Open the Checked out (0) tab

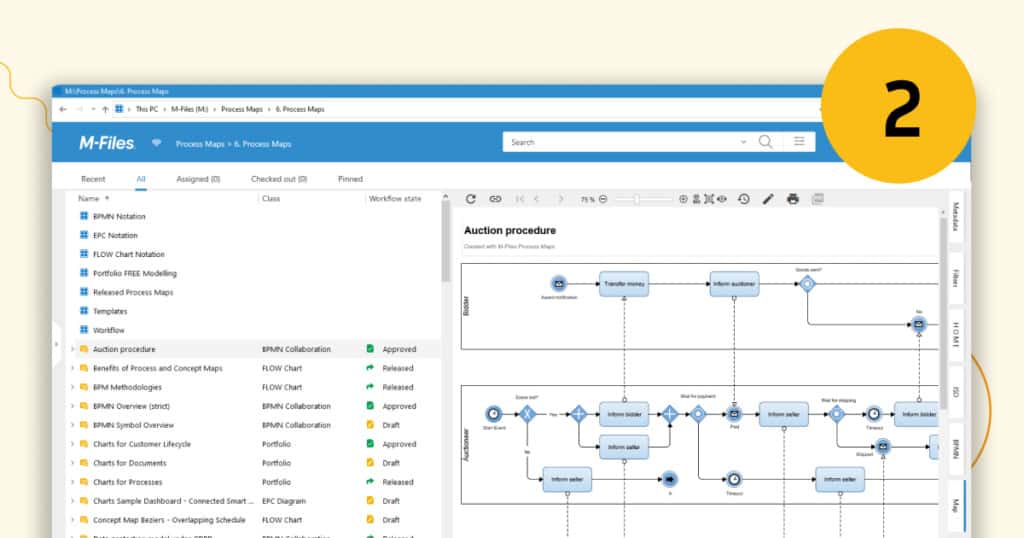(x=279, y=179)
